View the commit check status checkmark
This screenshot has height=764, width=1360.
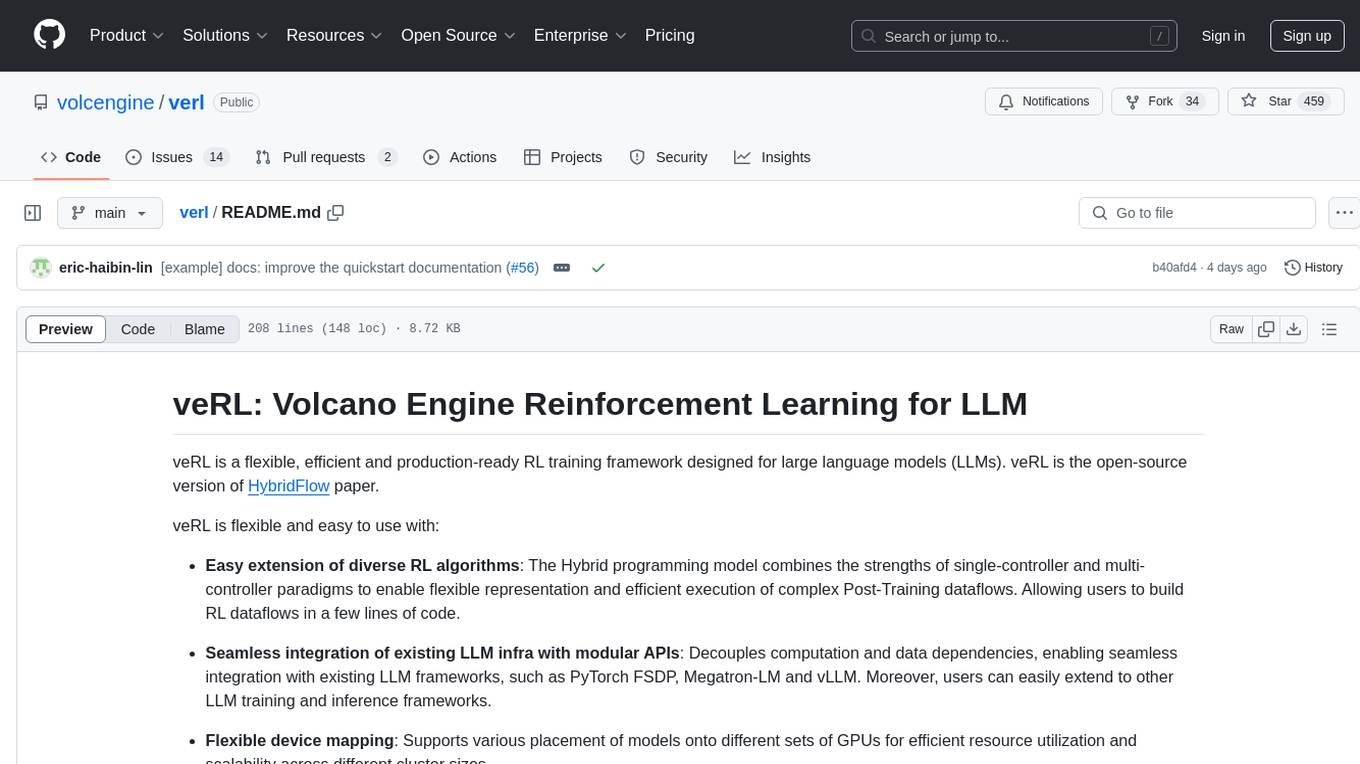[598, 268]
